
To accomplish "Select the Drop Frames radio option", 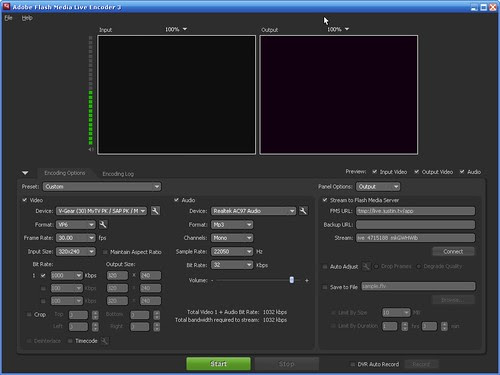I will point(377,266).
